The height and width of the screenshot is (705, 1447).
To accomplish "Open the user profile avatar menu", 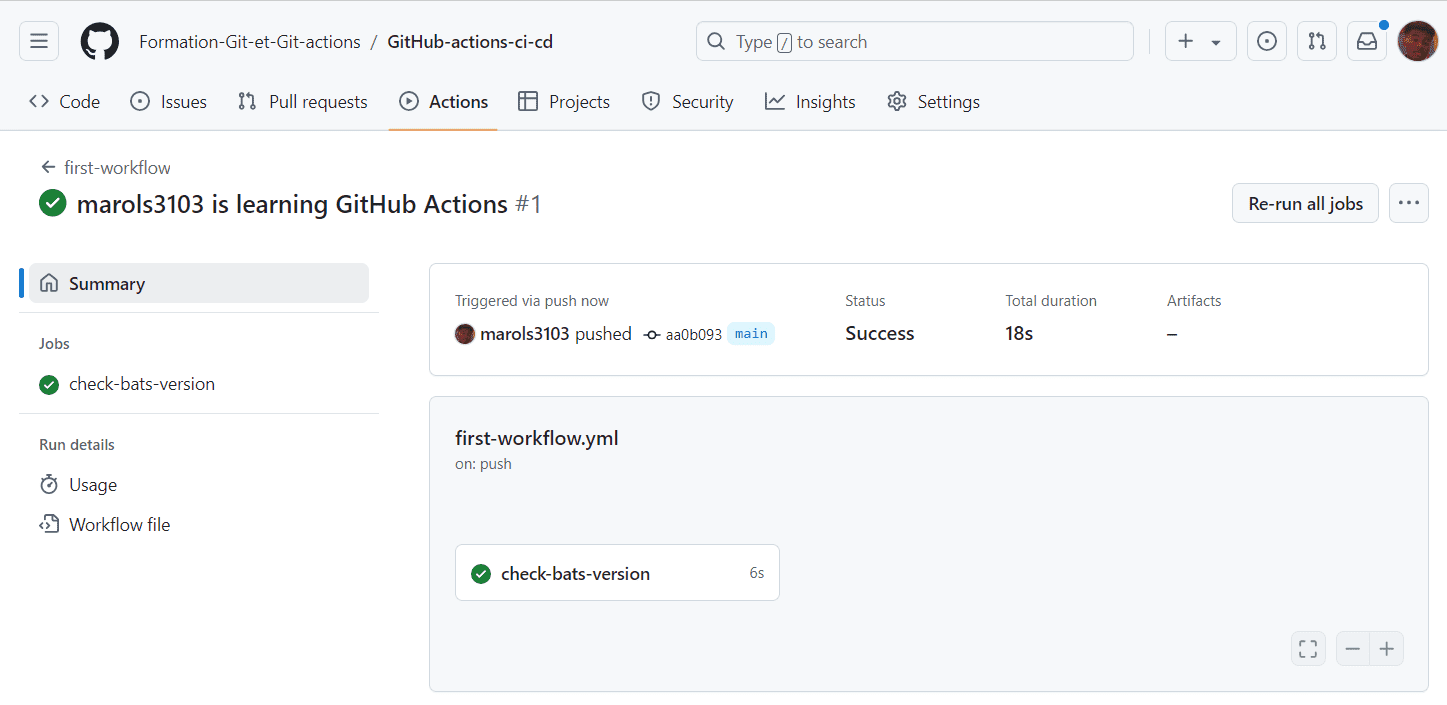I will pos(1417,41).
